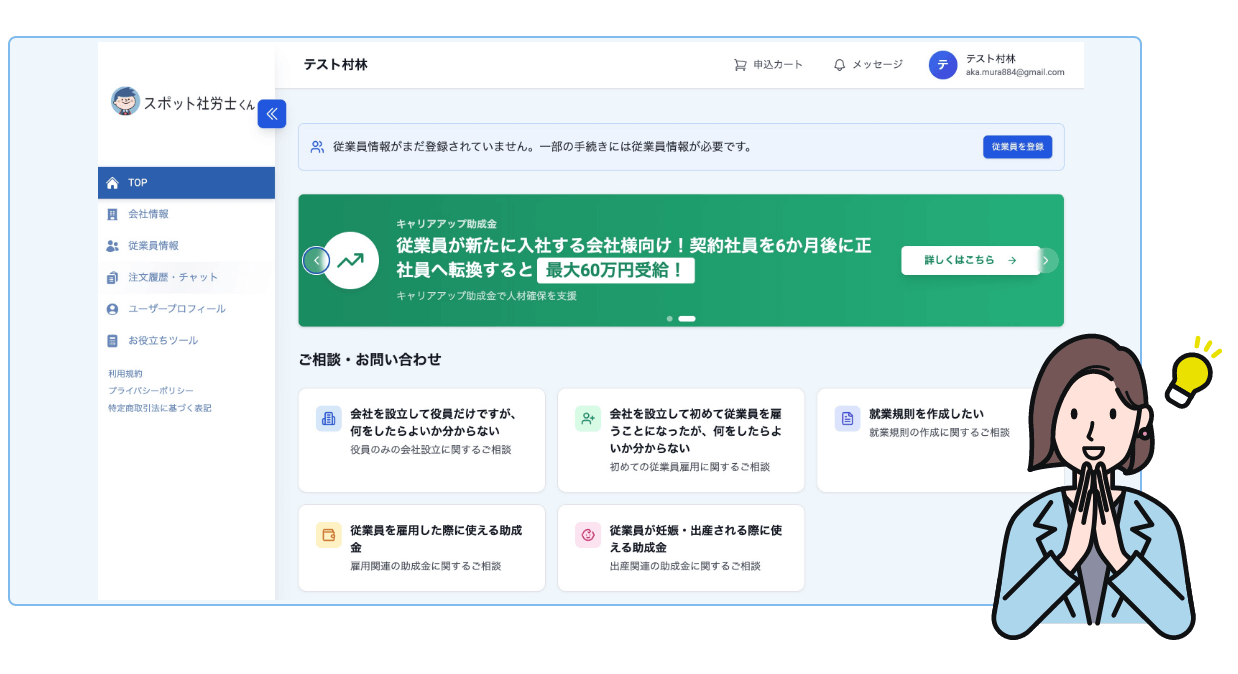Viewport: 1238px width, 674px height.
Task: Click the お役立ちツール document icon
Action: [x=112, y=341]
